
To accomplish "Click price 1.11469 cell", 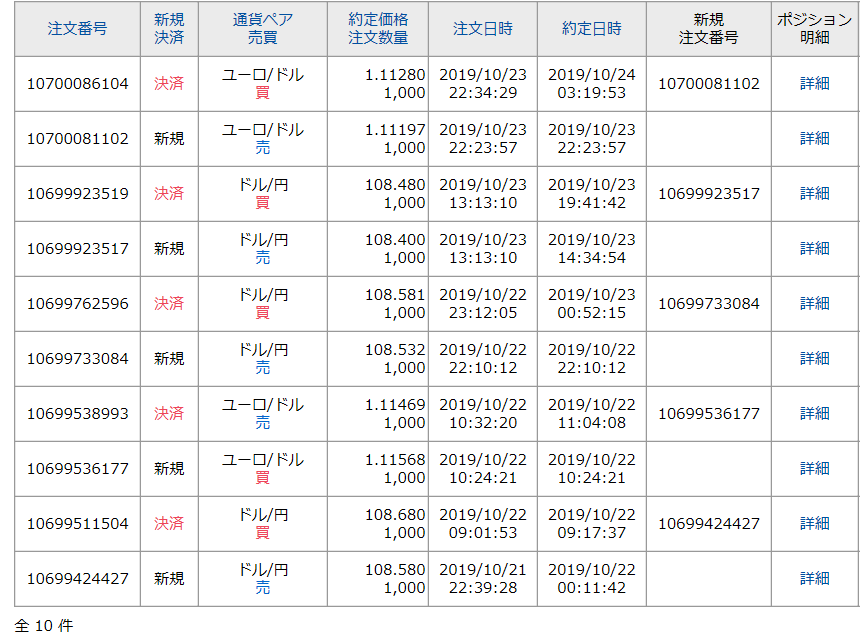I will coord(395,404).
